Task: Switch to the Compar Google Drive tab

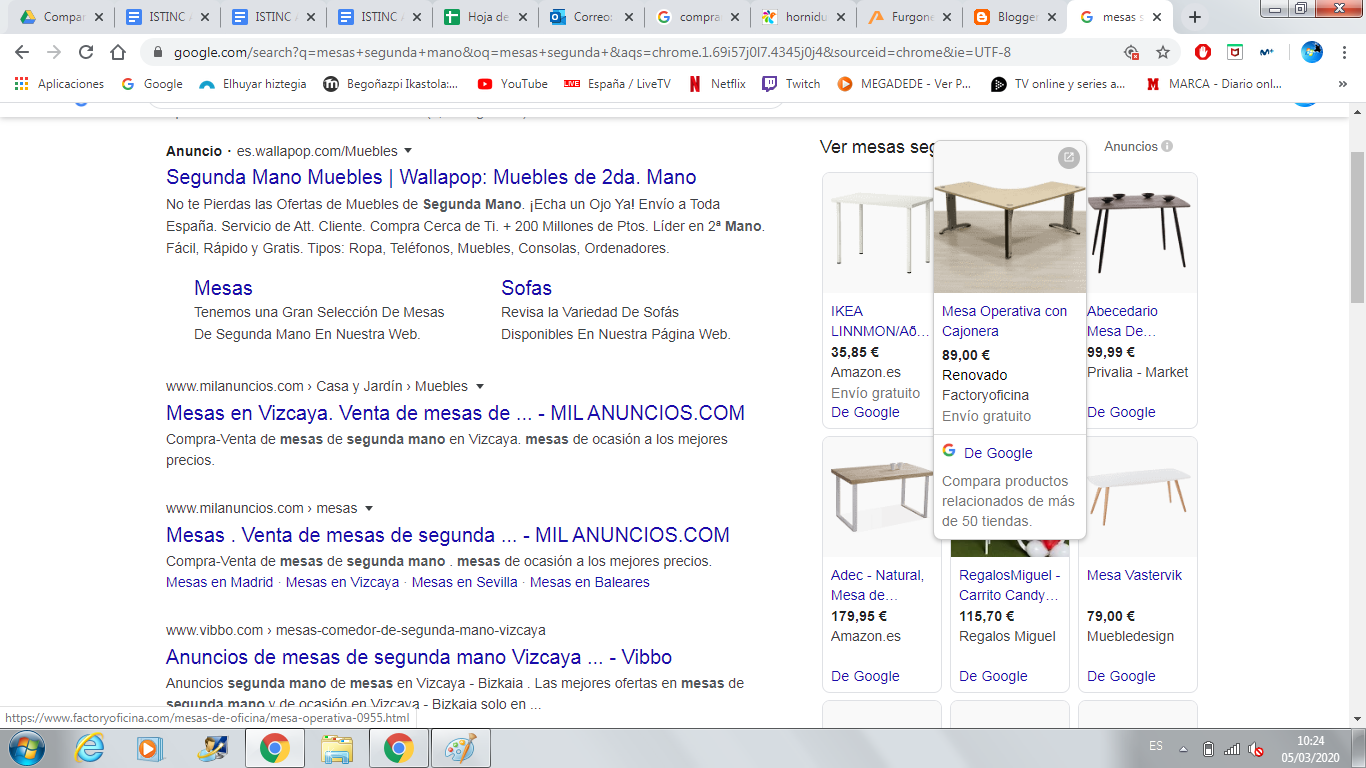Action: point(61,17)
